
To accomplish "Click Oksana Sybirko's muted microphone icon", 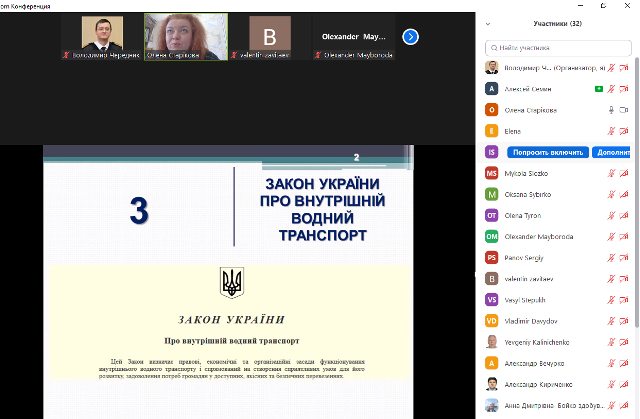I will (610, 194).
